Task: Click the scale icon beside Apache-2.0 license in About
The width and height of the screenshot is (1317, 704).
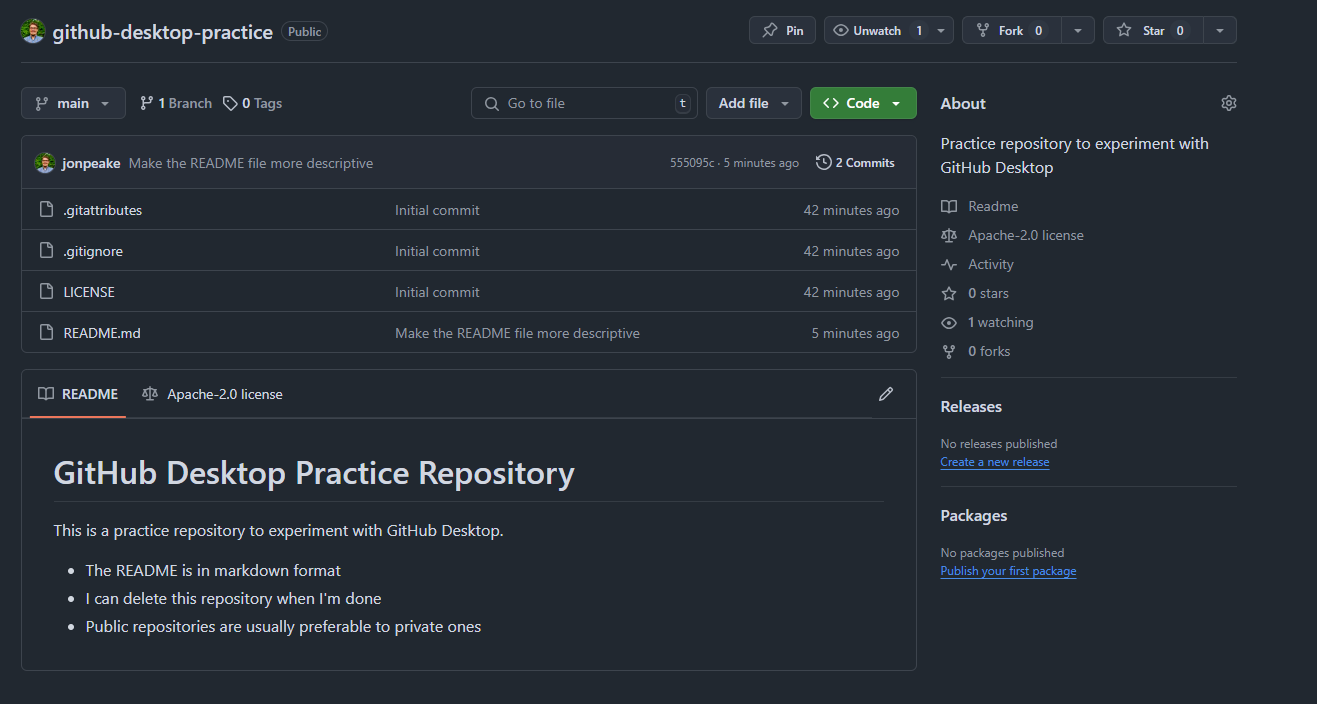Action: (949, 235)
